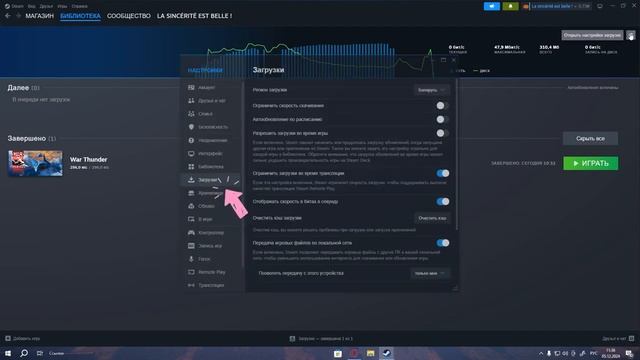Open Аккаунт section in settings sidebar

[206, 87]
